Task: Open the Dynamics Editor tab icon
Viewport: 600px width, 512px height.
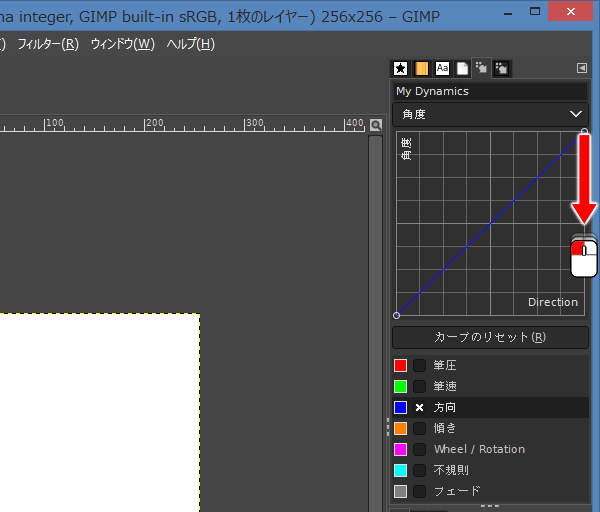Action: point(501,68)
